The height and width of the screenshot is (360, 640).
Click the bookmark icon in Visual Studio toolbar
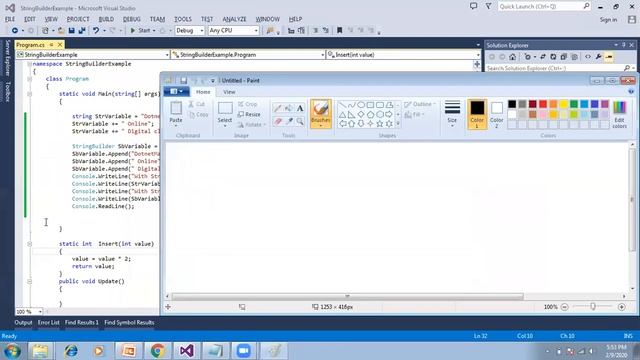click(x=339, y=31)
